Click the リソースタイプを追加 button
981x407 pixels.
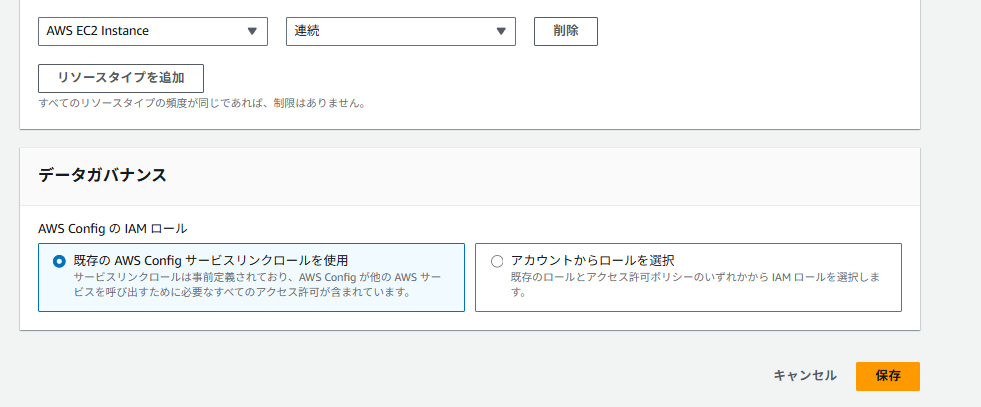click(121, 78)
